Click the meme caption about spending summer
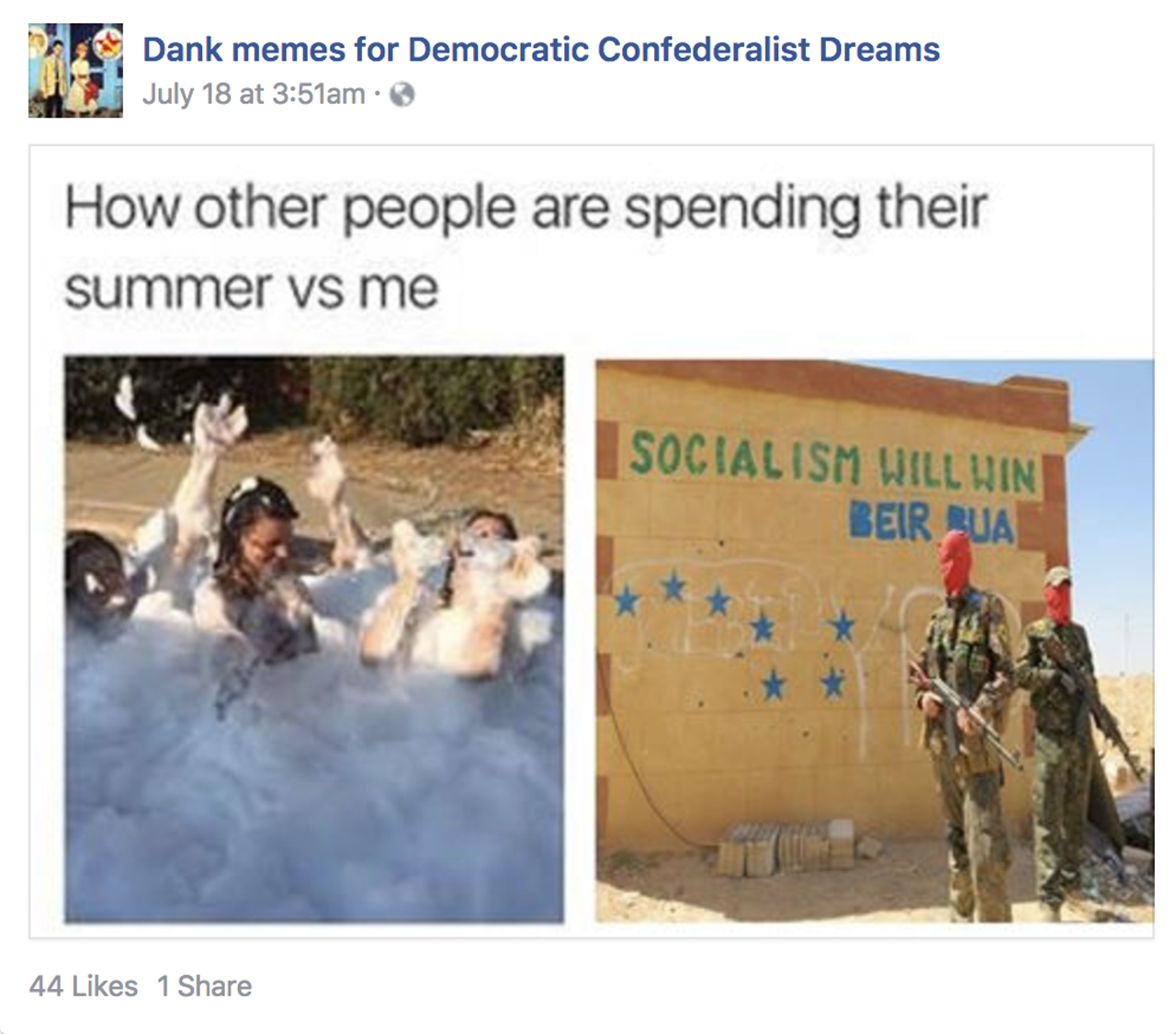Viewport: 1176px width, 1034px height. (x=526, y=248)
